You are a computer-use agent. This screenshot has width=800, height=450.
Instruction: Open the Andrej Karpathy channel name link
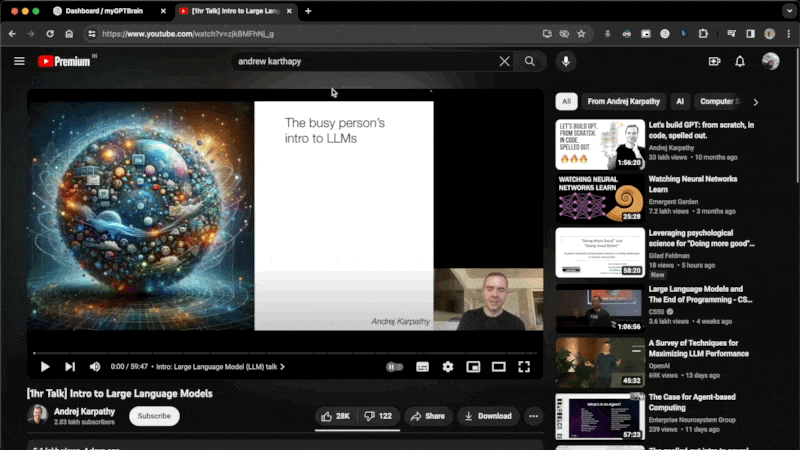point(84,411)
